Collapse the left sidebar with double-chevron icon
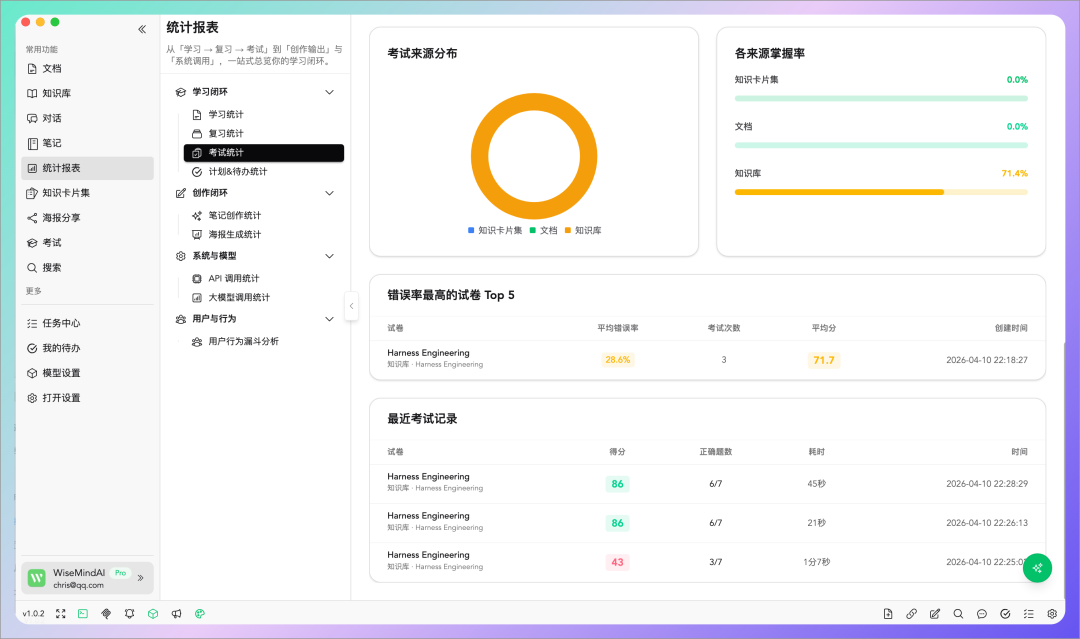 (142, 29)
